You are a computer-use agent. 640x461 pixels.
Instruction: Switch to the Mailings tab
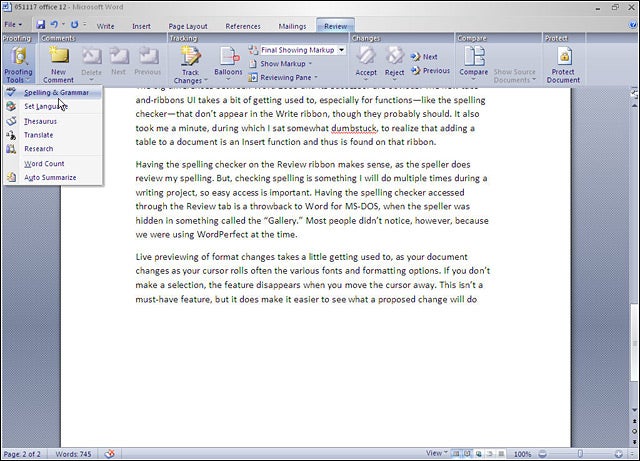point(292,26)
